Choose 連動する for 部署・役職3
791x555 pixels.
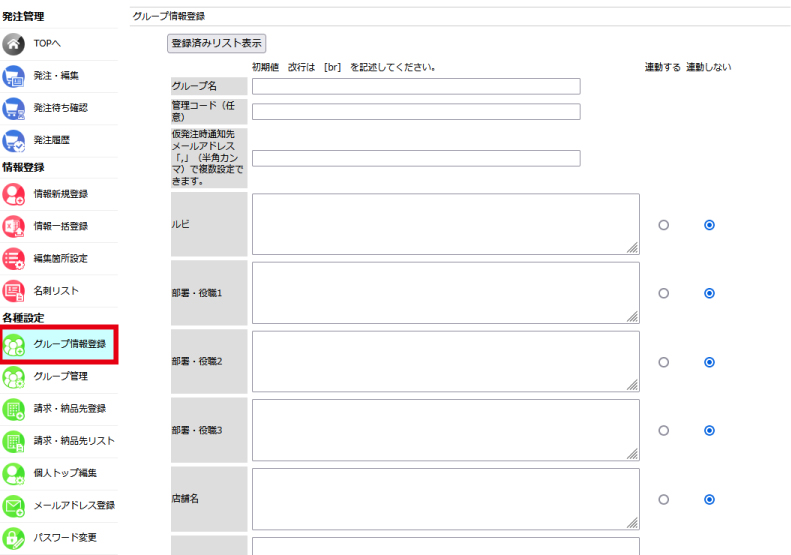pos(663,430)
